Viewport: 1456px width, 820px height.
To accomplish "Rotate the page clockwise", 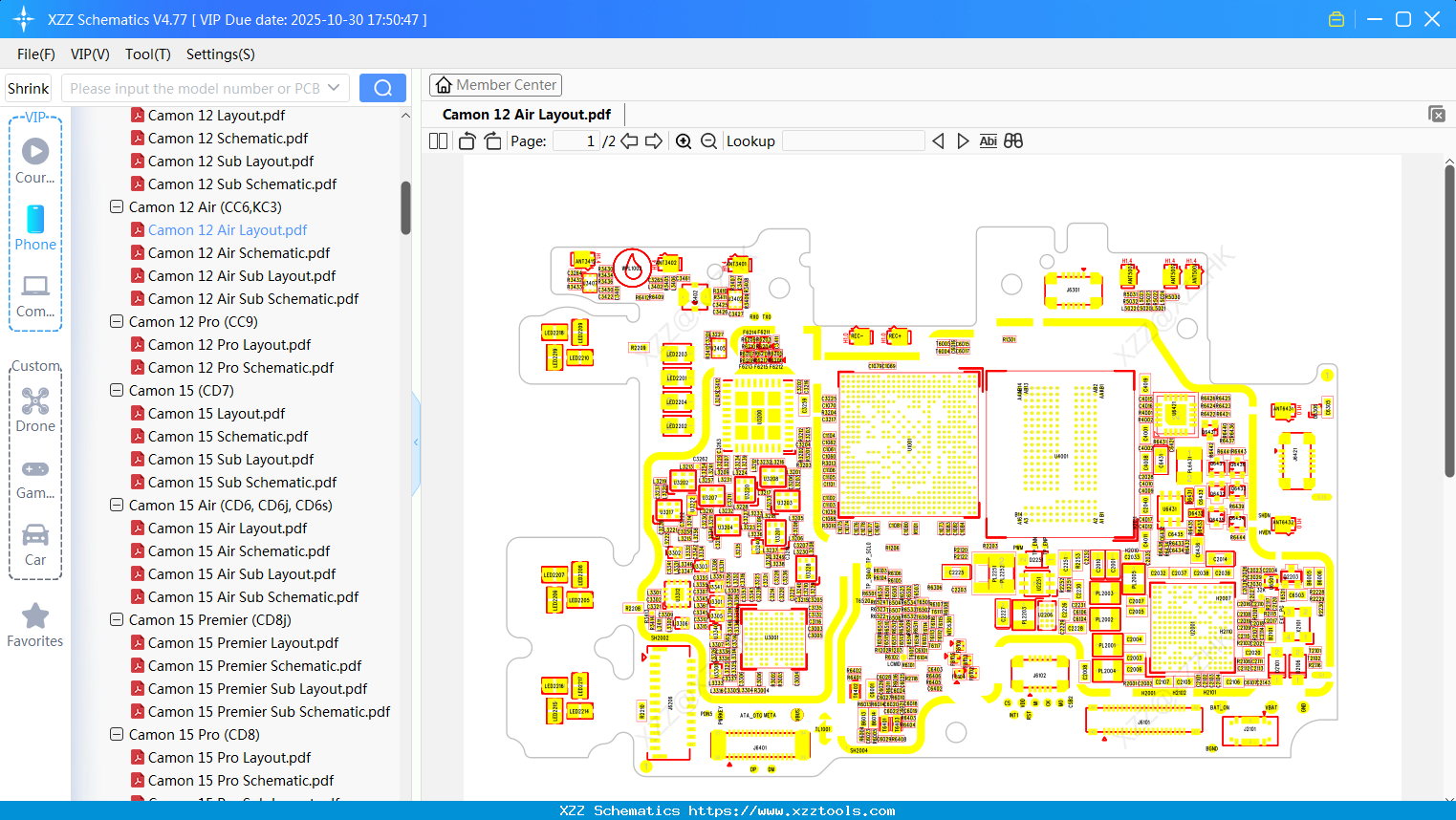I will pos(493,141).
